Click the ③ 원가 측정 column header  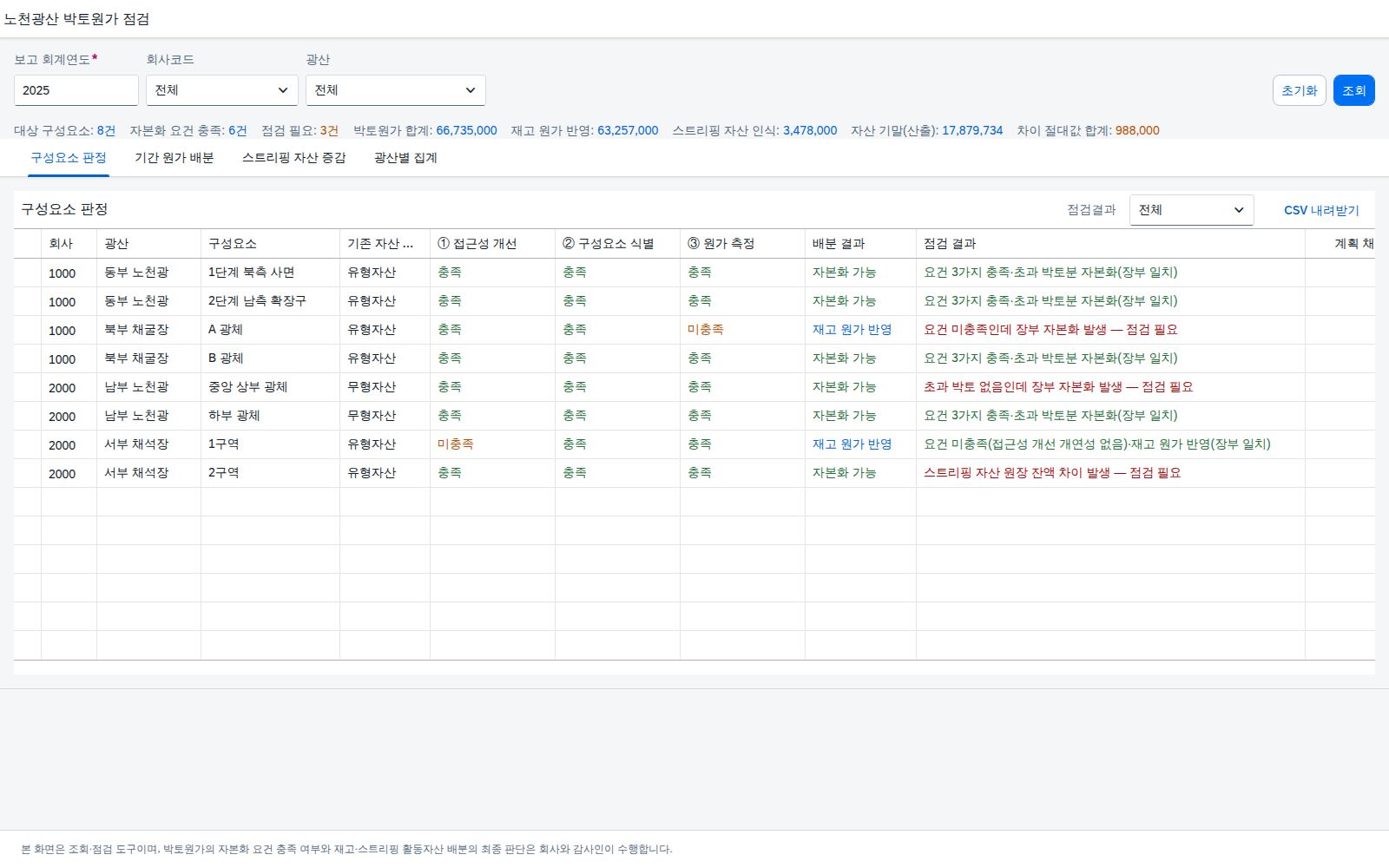[743, 244]
